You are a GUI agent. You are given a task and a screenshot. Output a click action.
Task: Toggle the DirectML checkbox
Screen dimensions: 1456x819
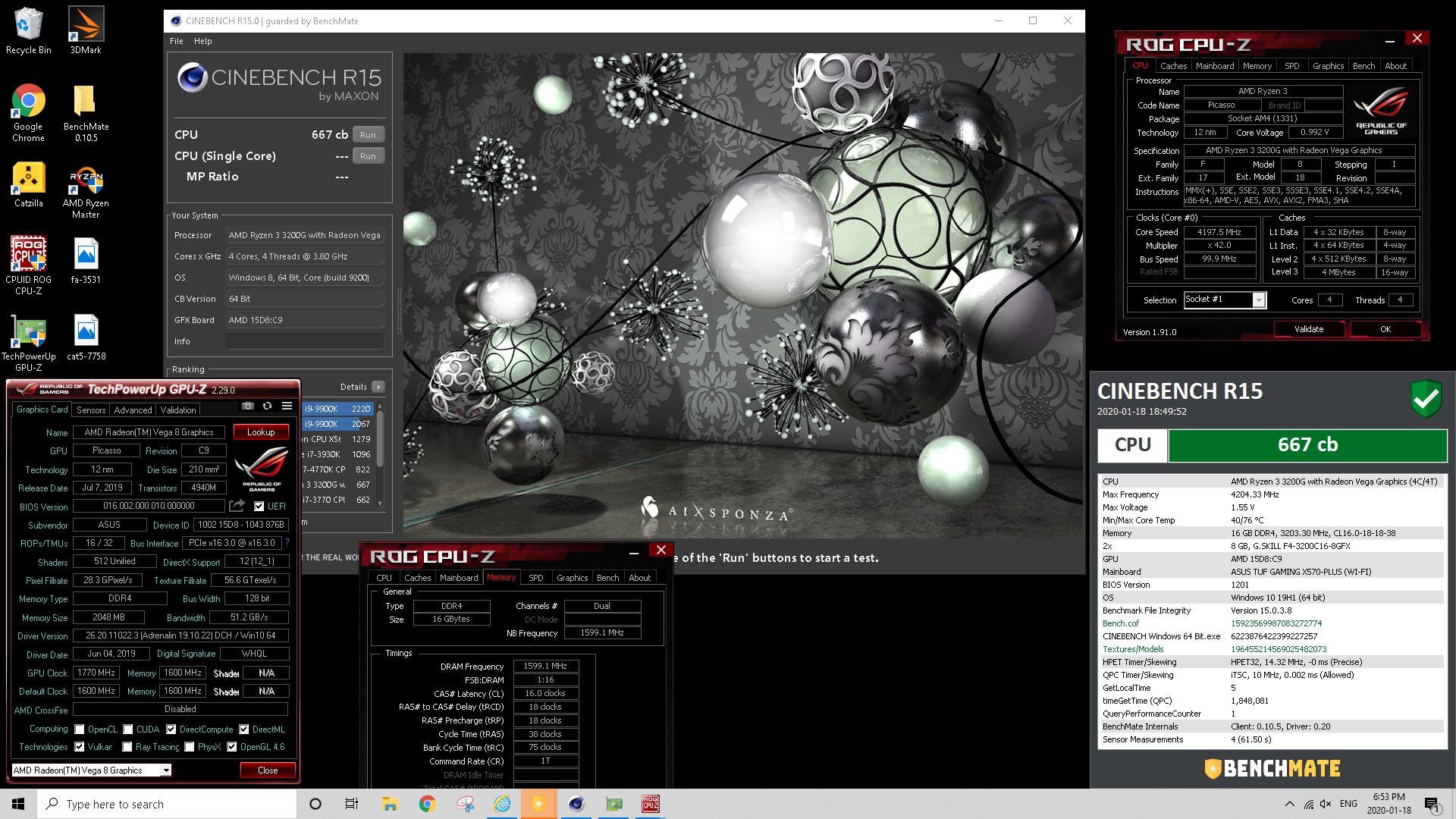tap(244, 730)
